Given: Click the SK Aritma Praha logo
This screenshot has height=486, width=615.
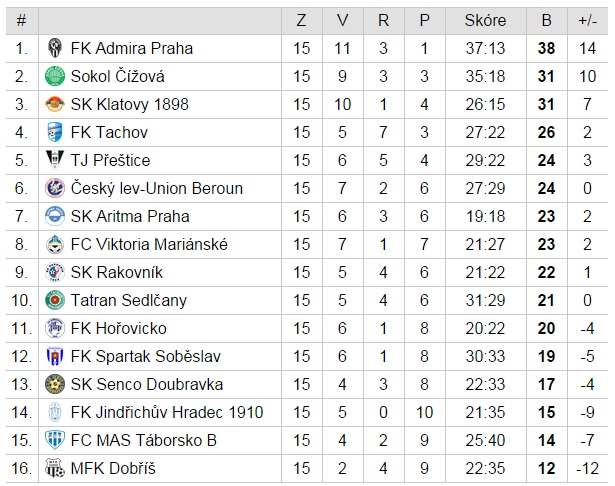Looking at the screenshot, I should (55, 216).
